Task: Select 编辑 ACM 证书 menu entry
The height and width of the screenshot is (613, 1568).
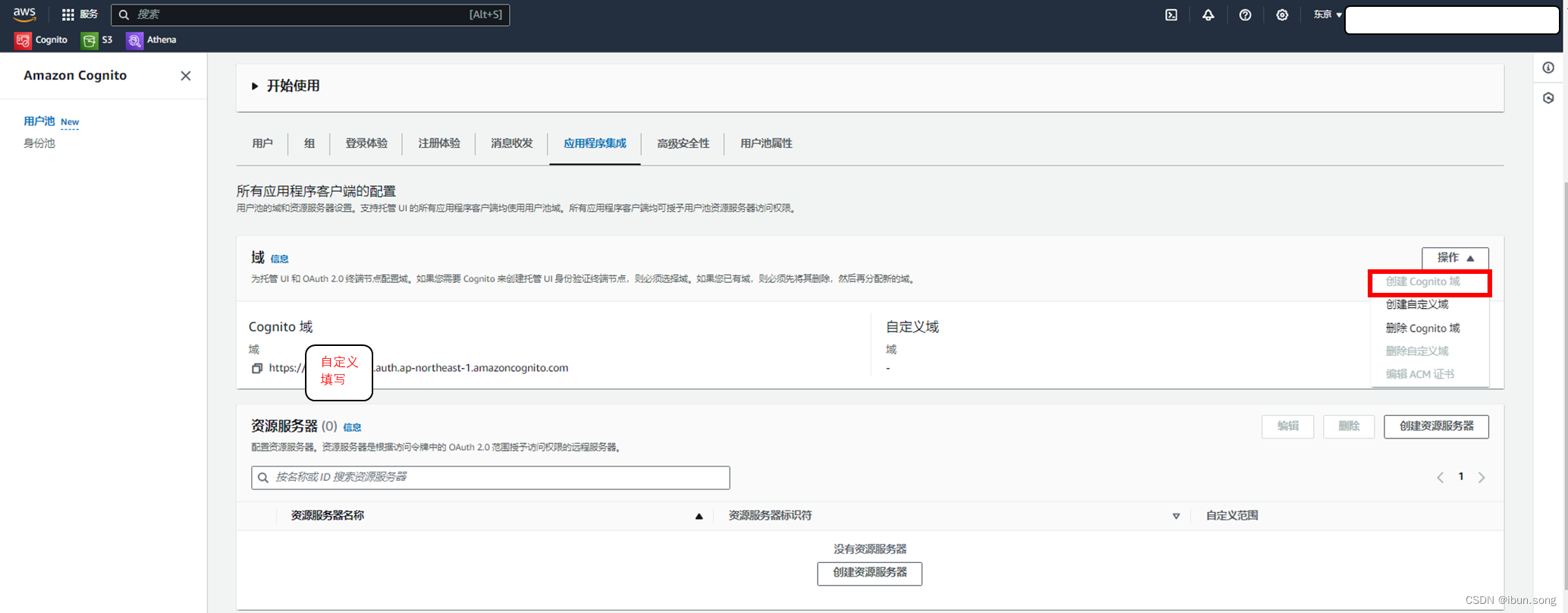Action: (x=1419, y=374)
